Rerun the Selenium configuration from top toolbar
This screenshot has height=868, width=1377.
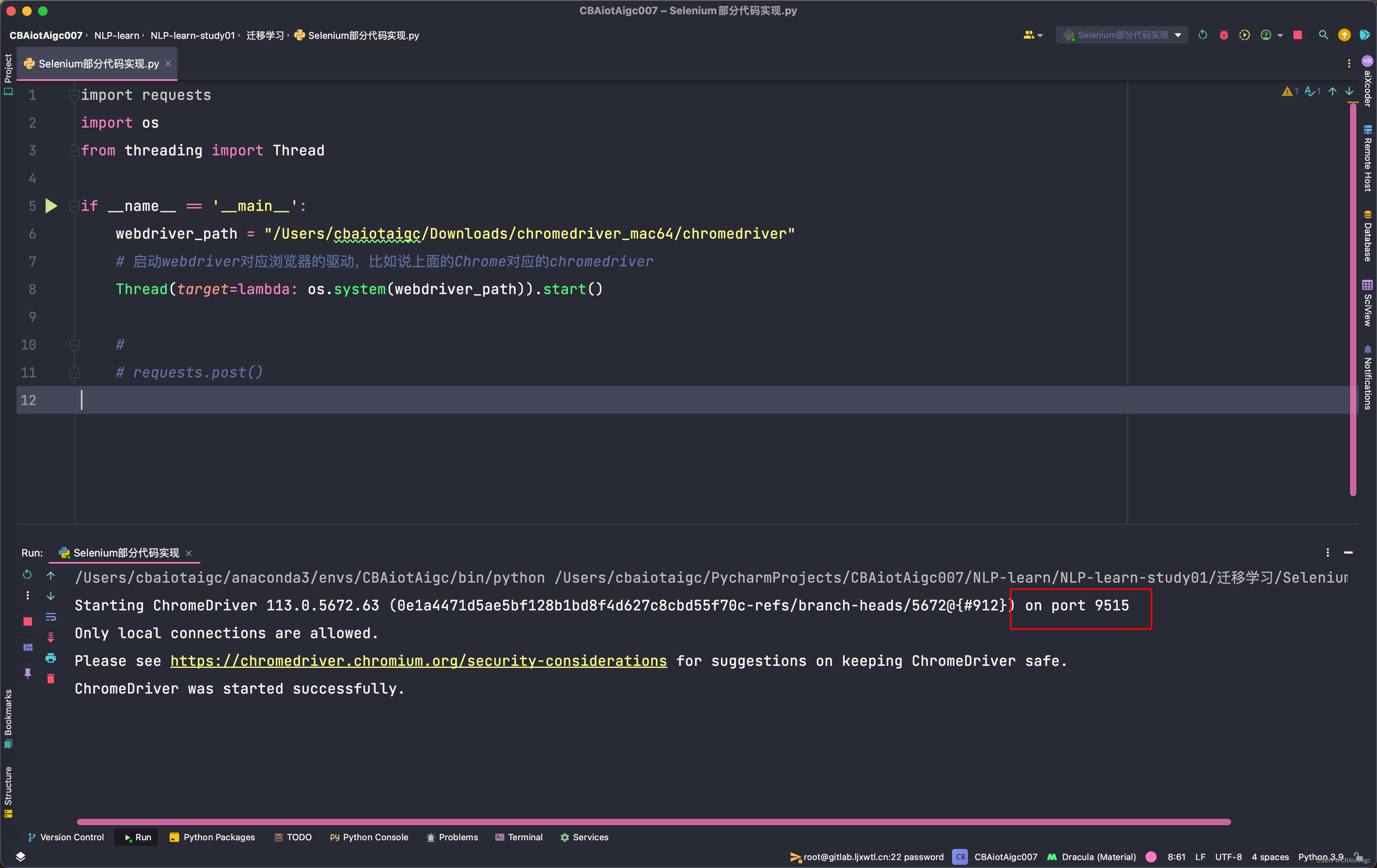[x=1203, y=35]
